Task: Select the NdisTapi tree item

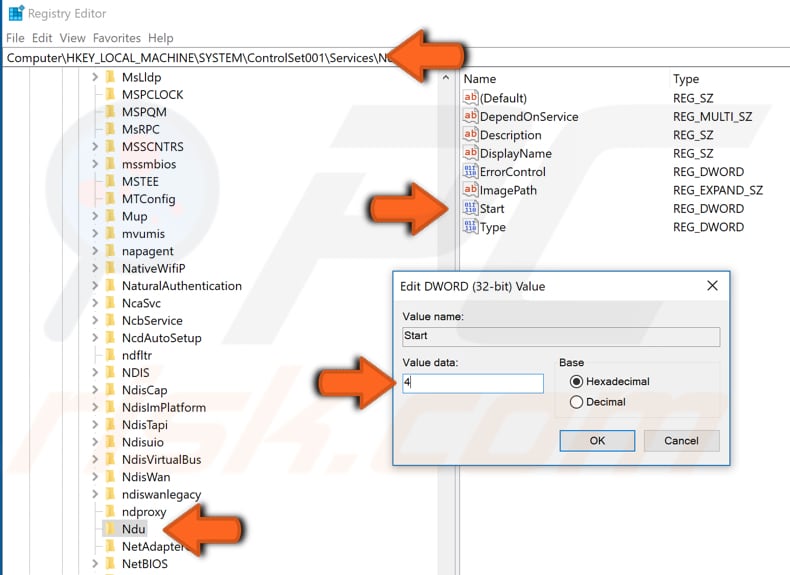Action: click(145, 425)
